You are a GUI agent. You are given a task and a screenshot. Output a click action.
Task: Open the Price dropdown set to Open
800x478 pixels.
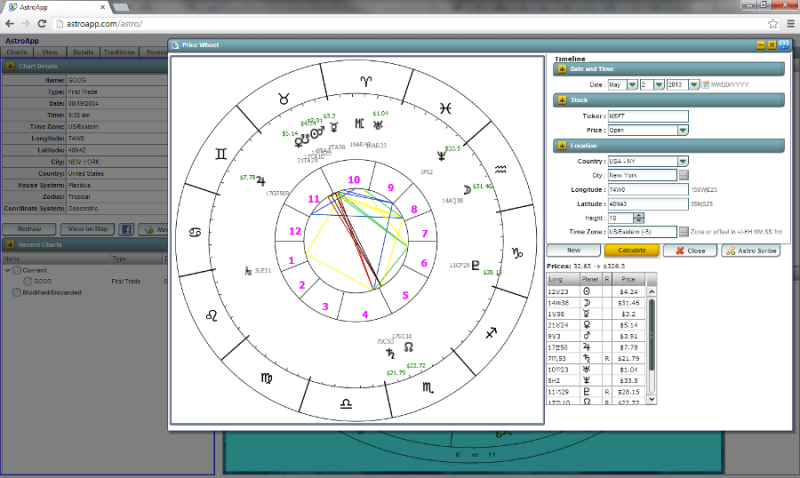[x=648, y=129]
